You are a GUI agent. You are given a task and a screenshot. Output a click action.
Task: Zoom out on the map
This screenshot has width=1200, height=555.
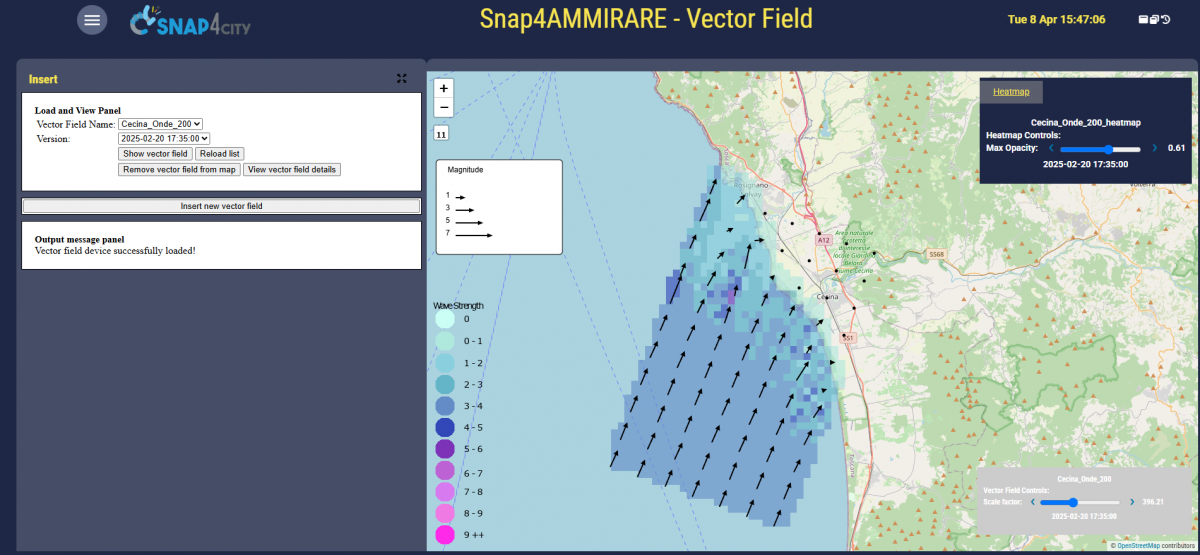click(444, 107)
